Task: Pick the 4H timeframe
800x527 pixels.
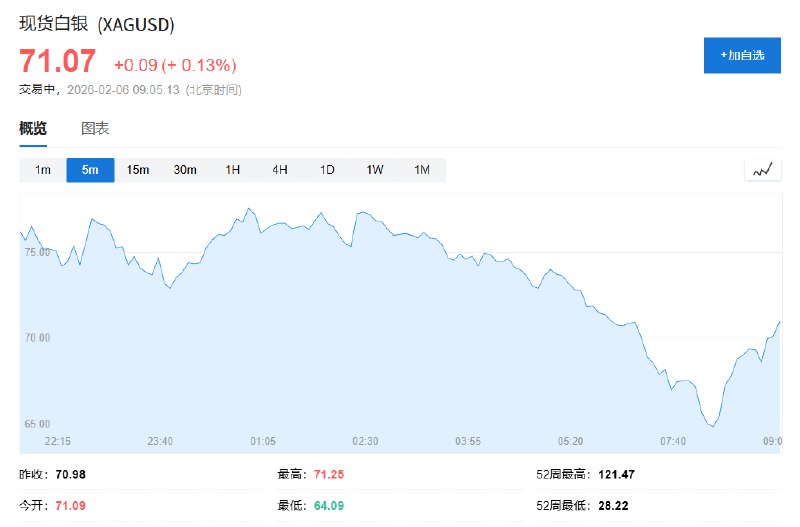Action: (x=280, y=170)
